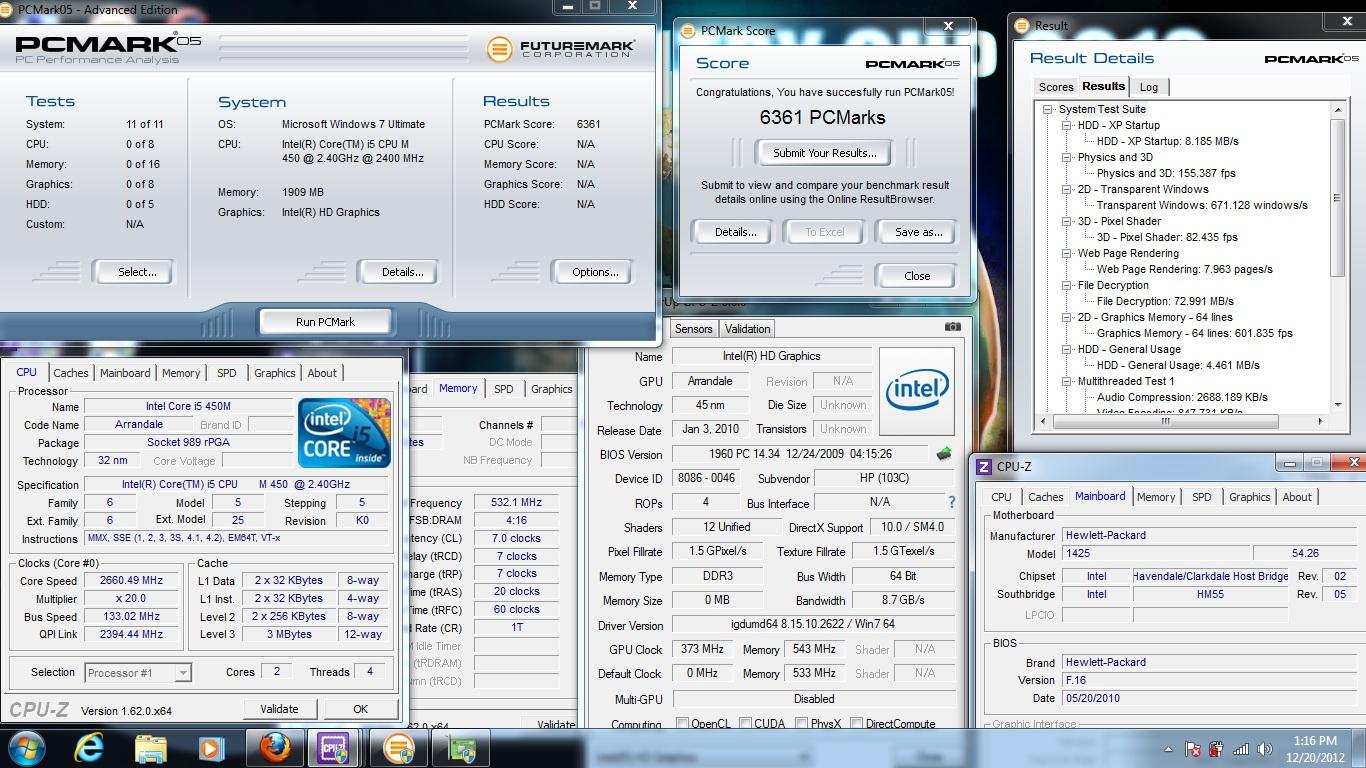Open Start menu orb on taskbar

26,747
